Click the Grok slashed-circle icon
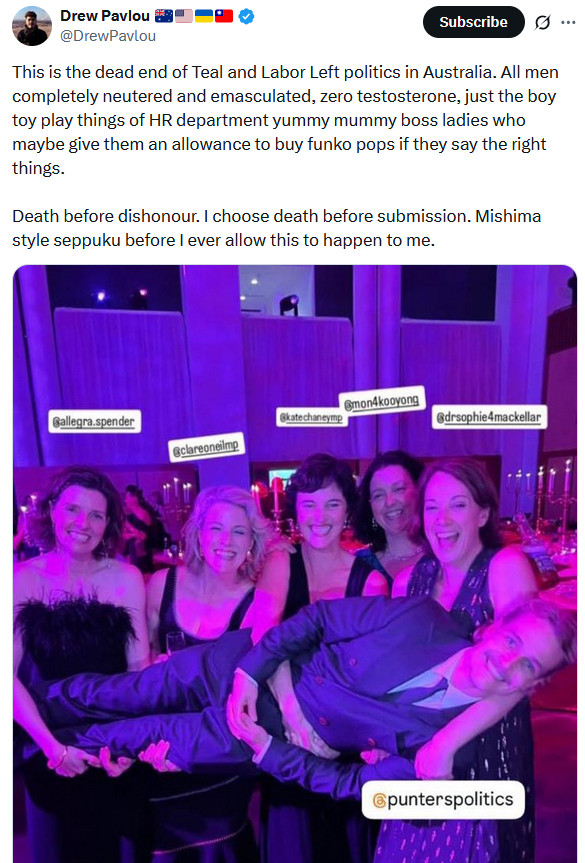Screen dimensions: 585x863 pos(543,22)
